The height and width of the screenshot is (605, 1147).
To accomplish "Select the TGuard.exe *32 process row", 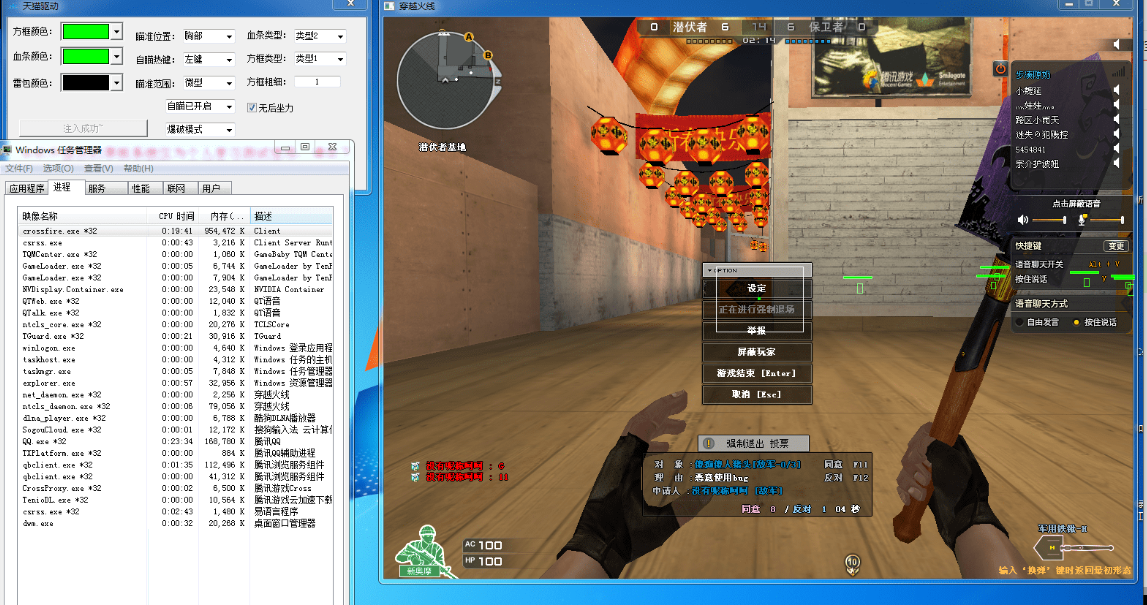I will point(176,337).
